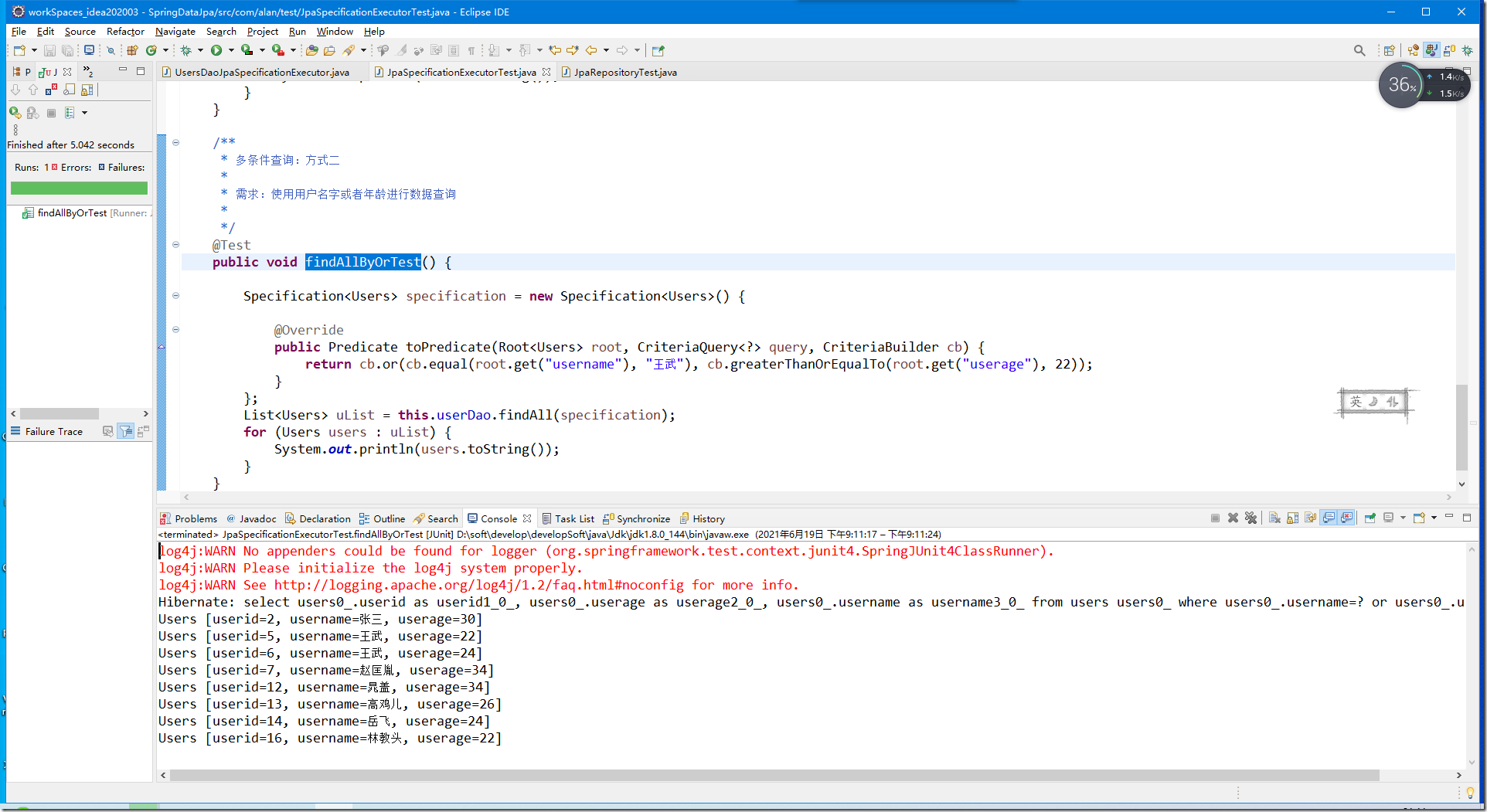1487x812 pixels.
Task: Toggle Scroll Lock in the Console toolbar
Action: point(1293,518)
